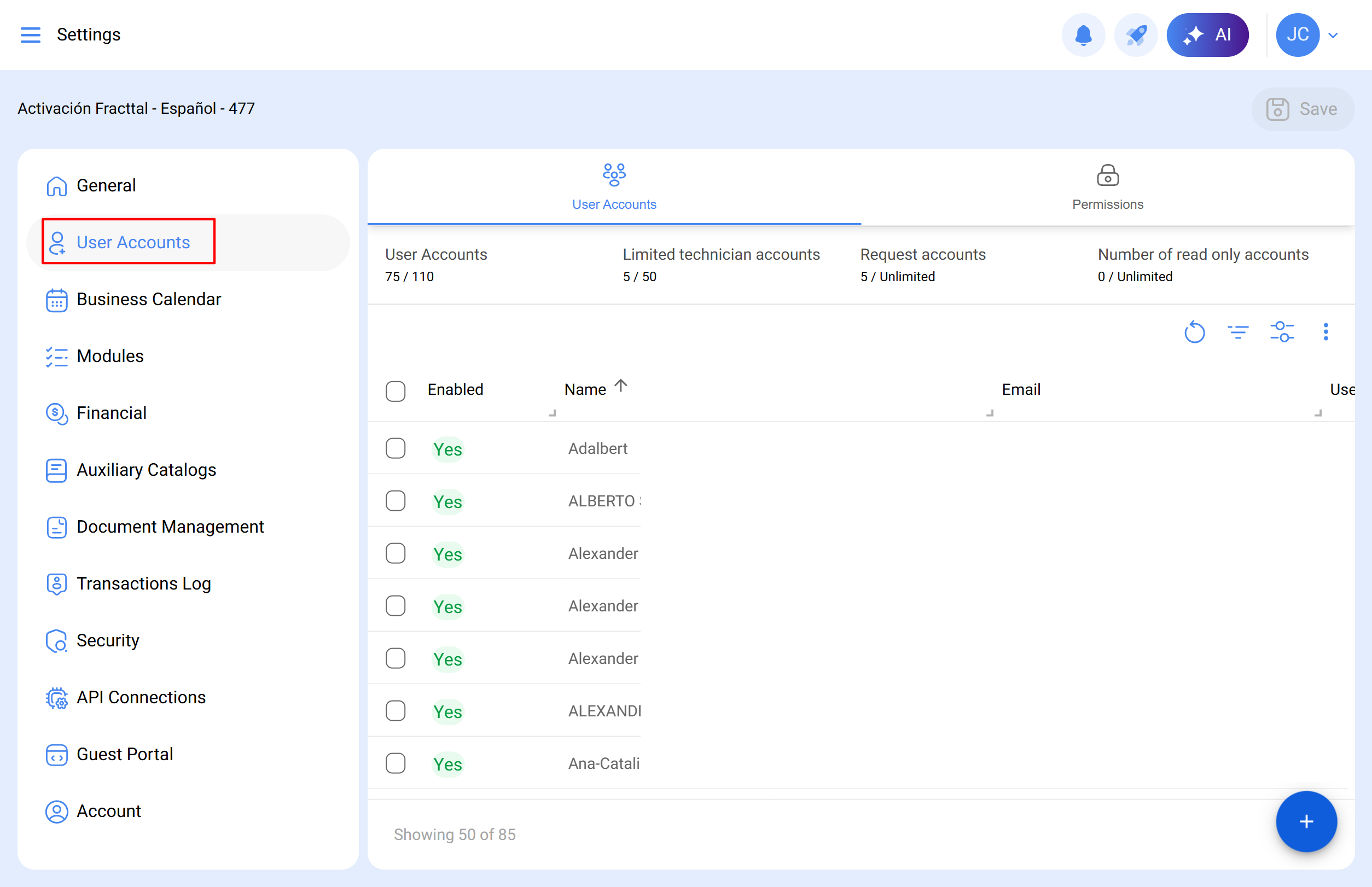The width and height of the screenshot is (1372, 887).
Task: Open the three-dot overflow menu
Action: click(1326, 332)
